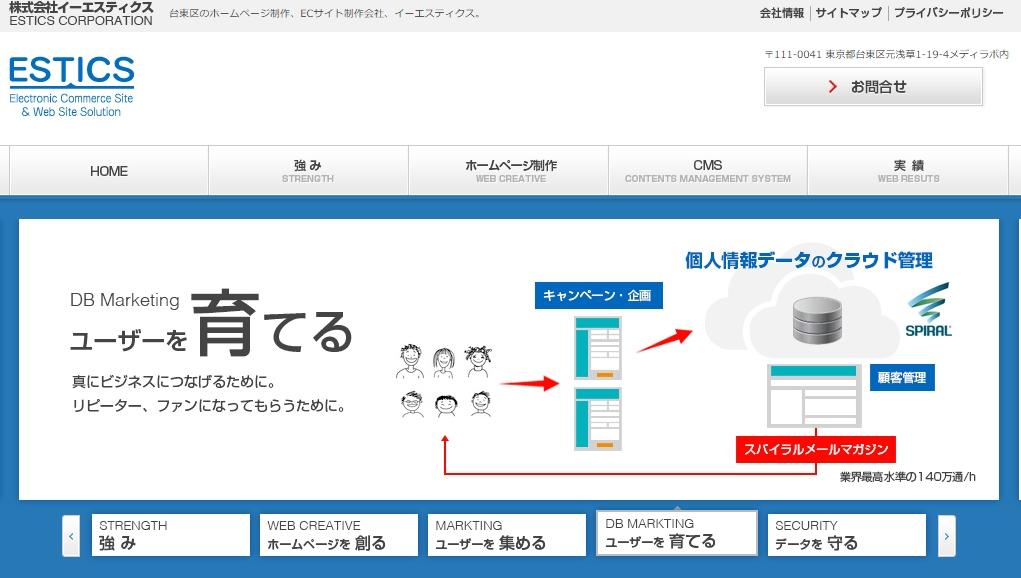Screen dimensions: 1021x578
Task: Click the スパイラルメールマガジン red label
Action: pos(815,449)
